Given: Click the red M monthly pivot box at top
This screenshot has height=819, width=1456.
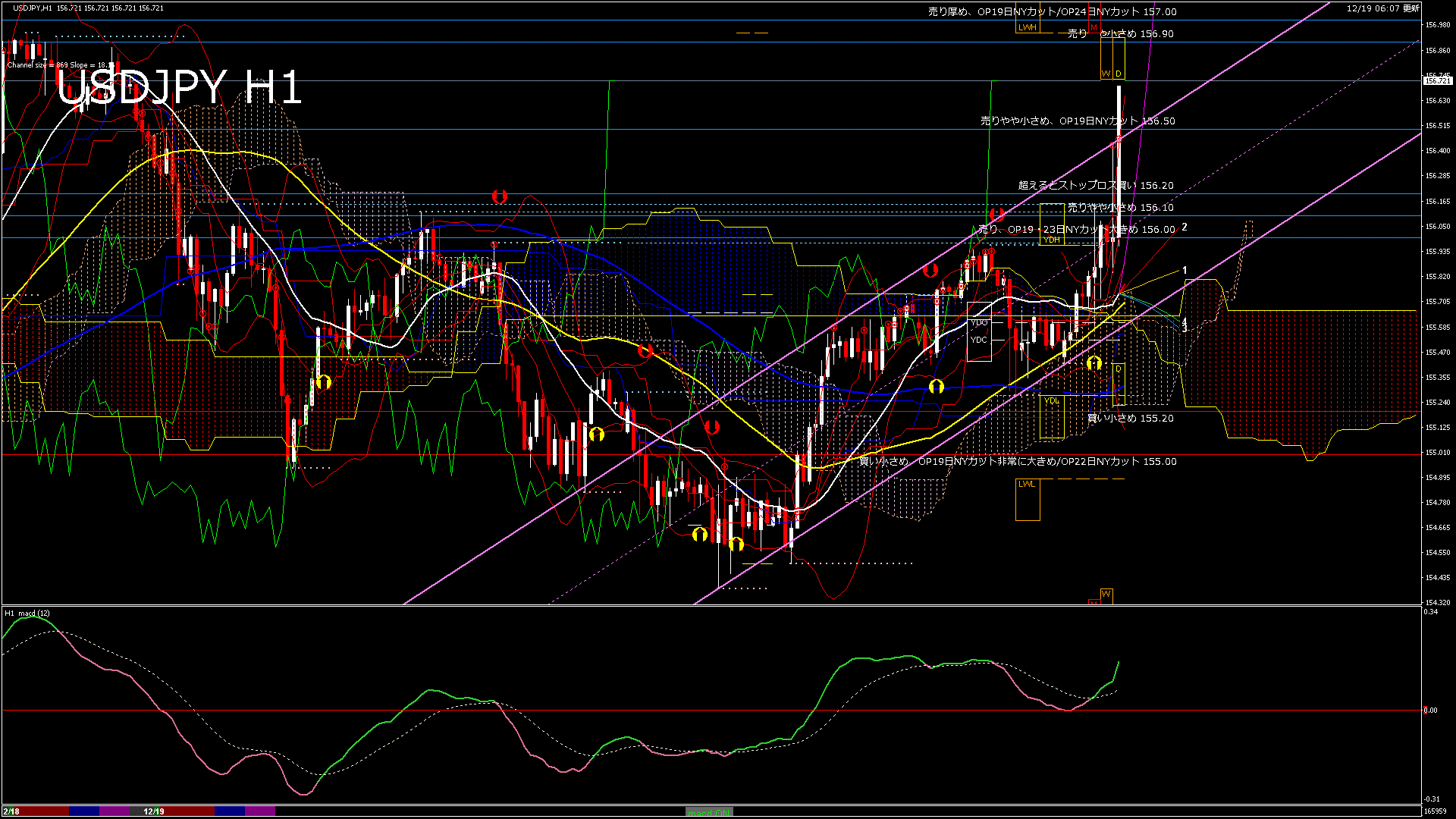Looking at the screenshot, I should point(1094,27).
